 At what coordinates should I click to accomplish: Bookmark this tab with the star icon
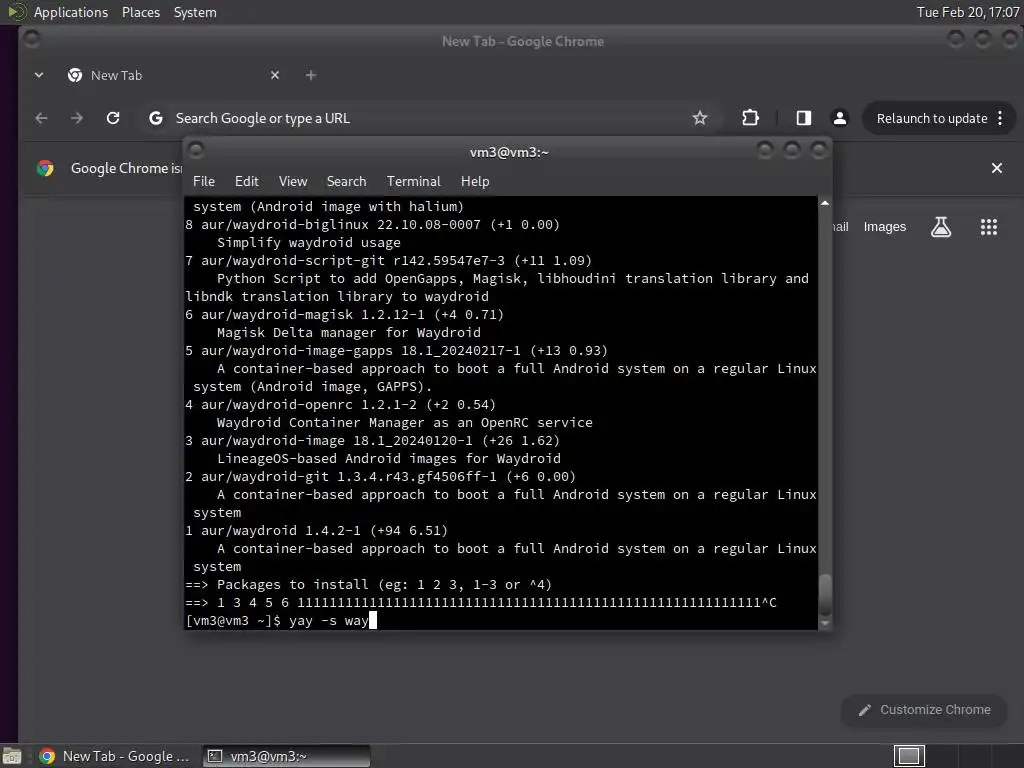click(x=699, y=118)
